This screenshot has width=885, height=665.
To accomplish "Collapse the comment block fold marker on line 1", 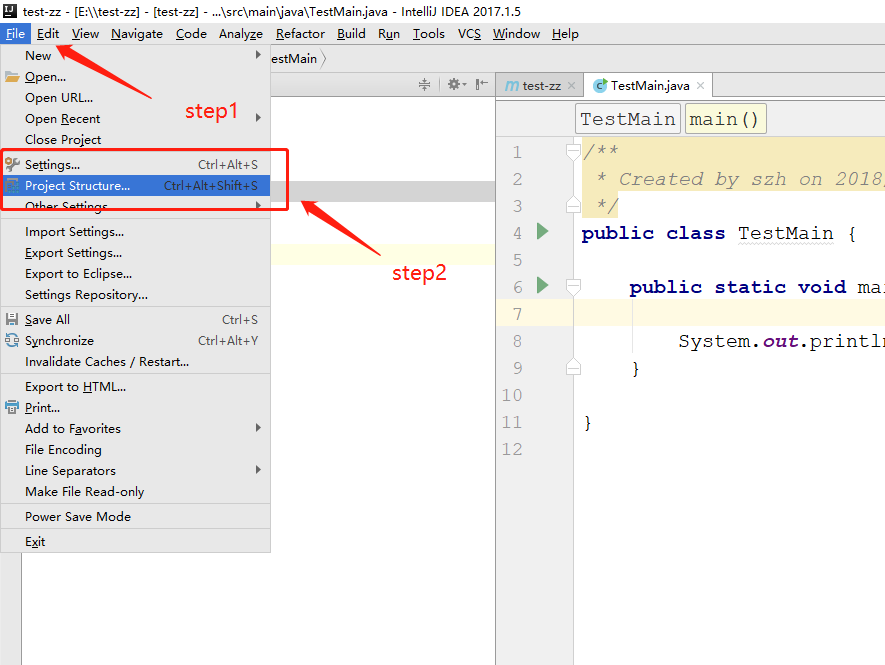I will tap(573, 152).
